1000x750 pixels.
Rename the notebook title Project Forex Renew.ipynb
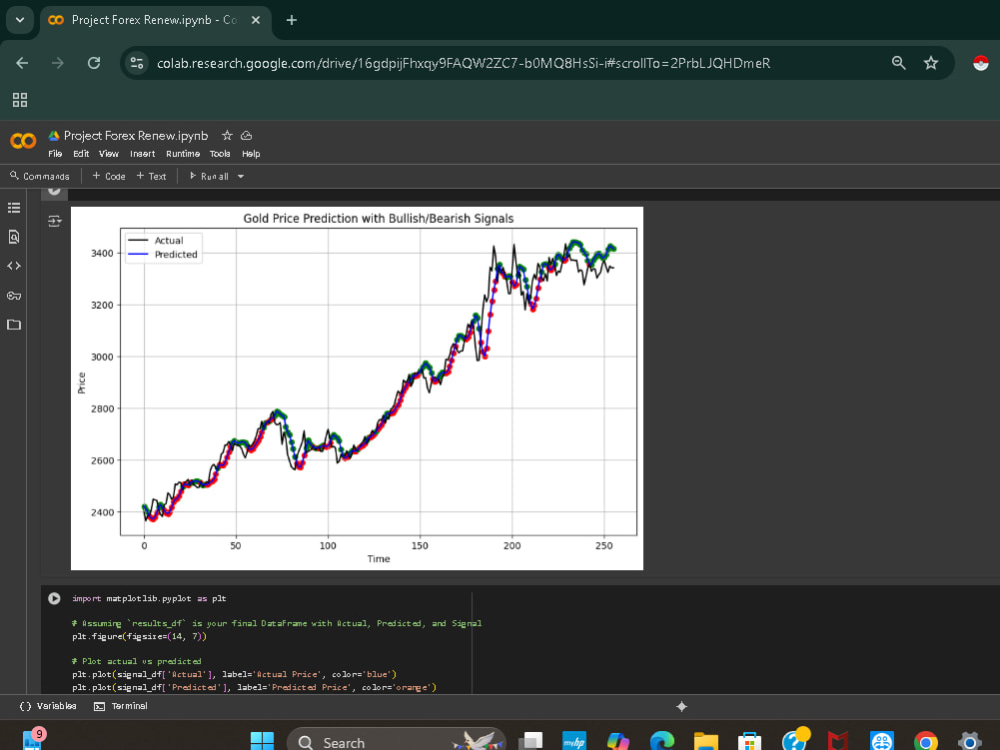(136, 135)
